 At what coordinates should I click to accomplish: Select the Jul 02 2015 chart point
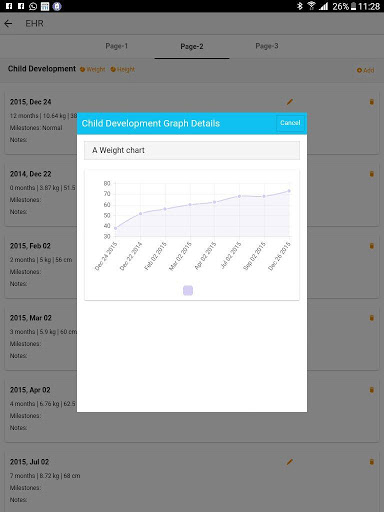239,196
